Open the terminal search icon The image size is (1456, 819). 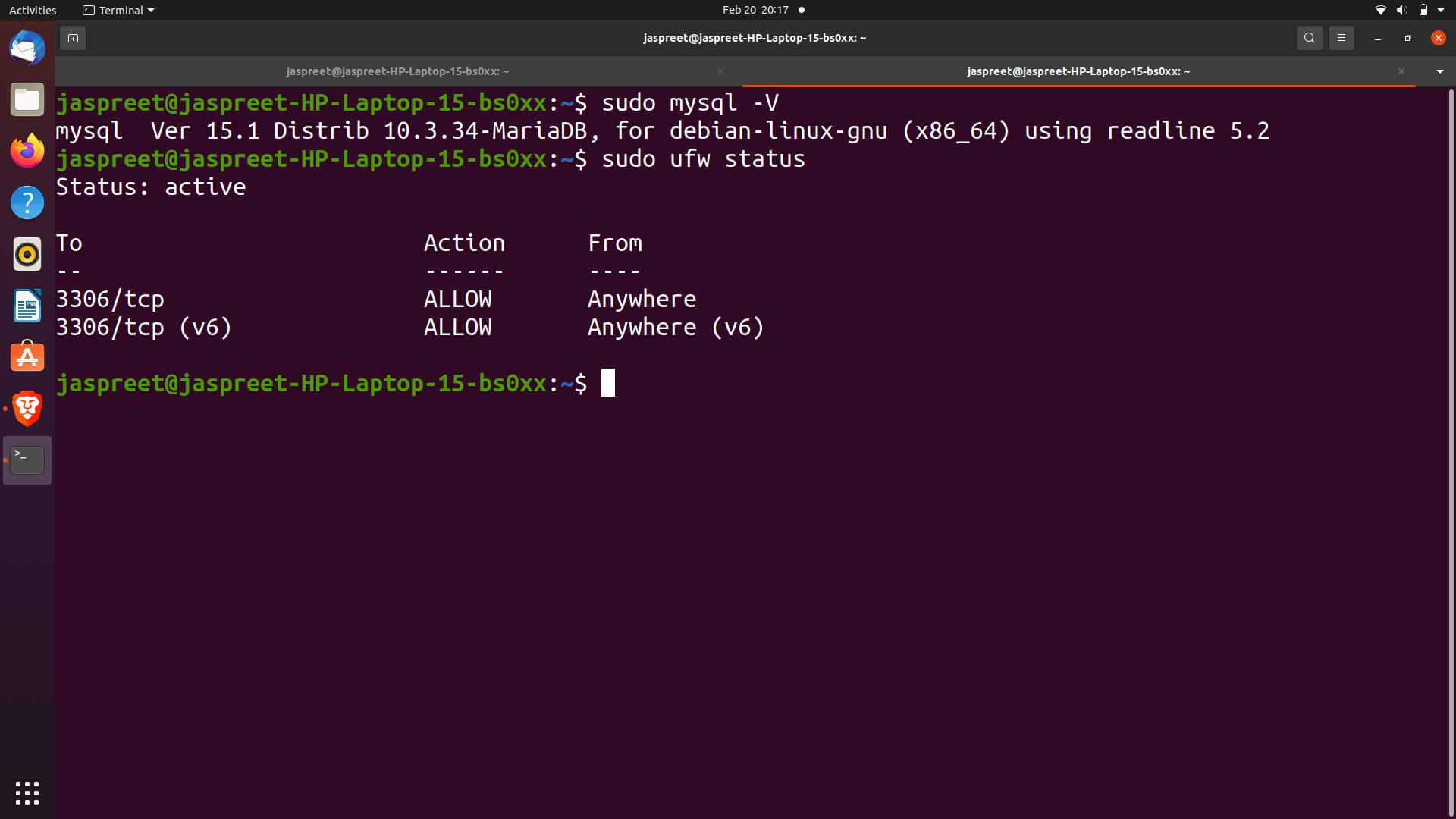[1309, 38]
